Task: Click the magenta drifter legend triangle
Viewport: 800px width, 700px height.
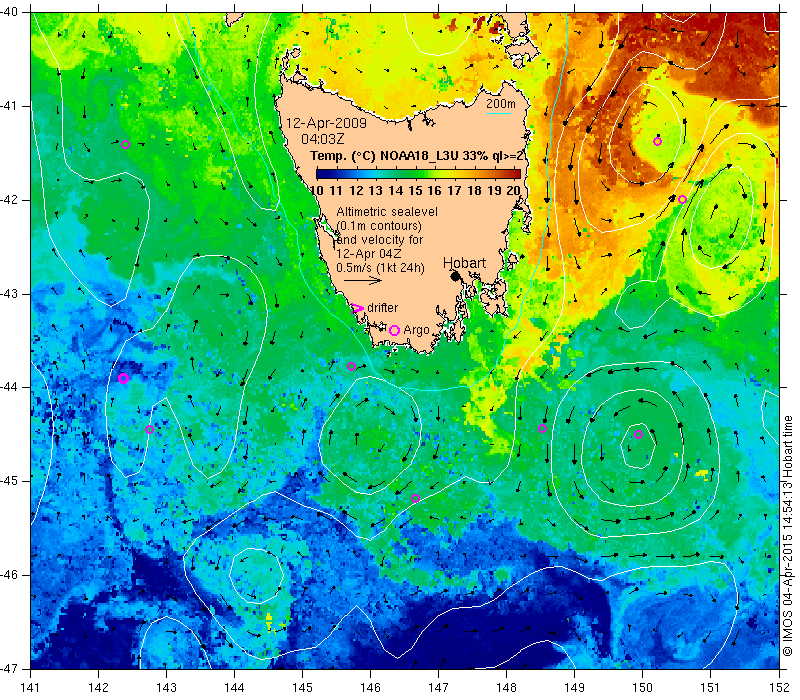Action: (357, 308)
